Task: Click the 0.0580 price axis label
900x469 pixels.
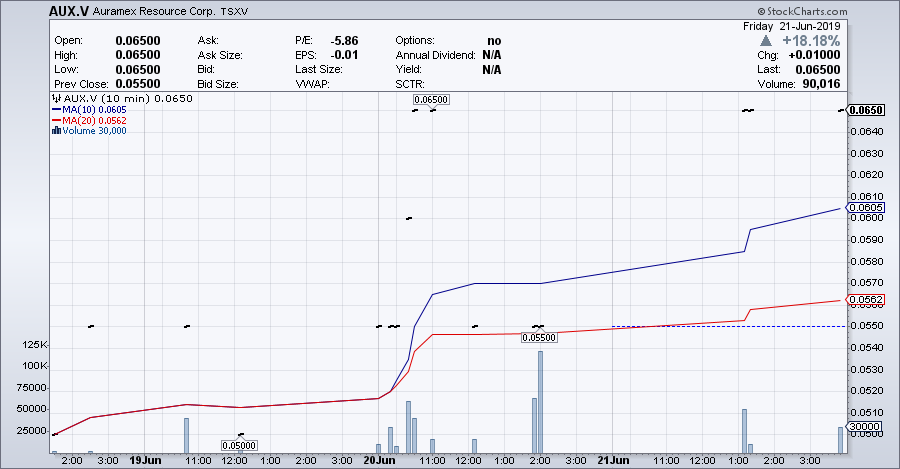Action: [x=867, y=262]
